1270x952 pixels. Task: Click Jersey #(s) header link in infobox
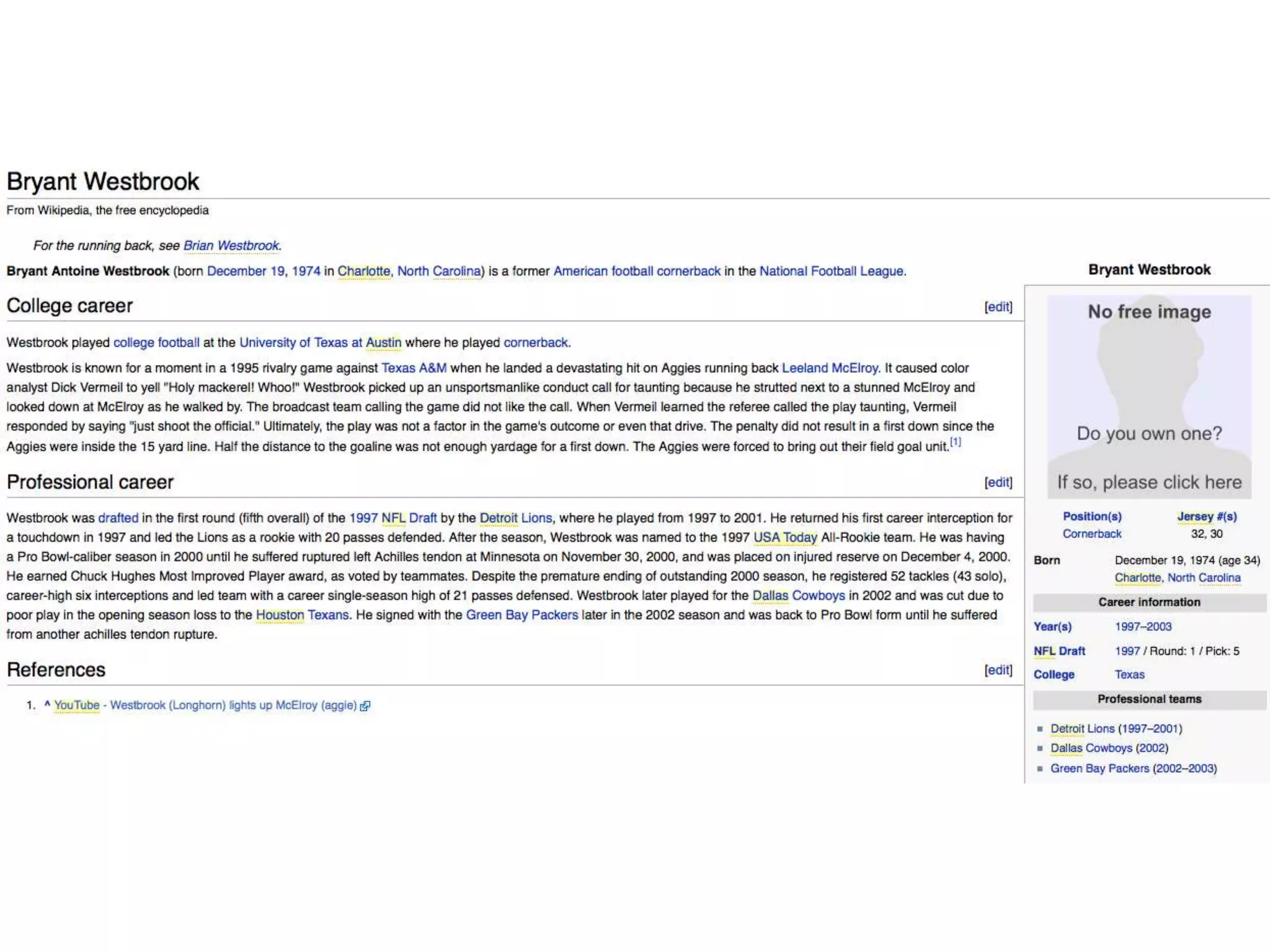point(1207,516)
